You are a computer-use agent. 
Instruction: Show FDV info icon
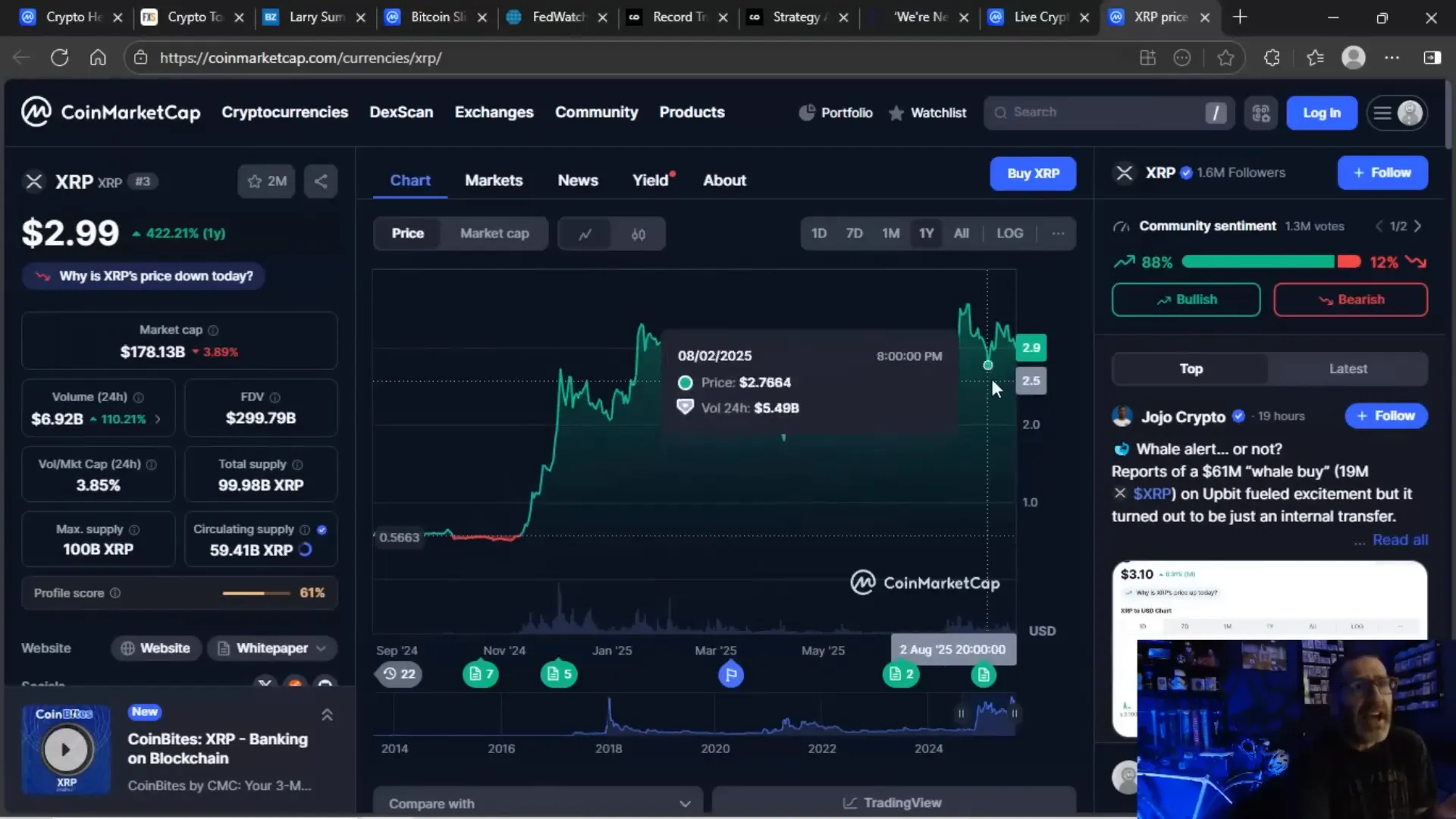click(275, 397)
